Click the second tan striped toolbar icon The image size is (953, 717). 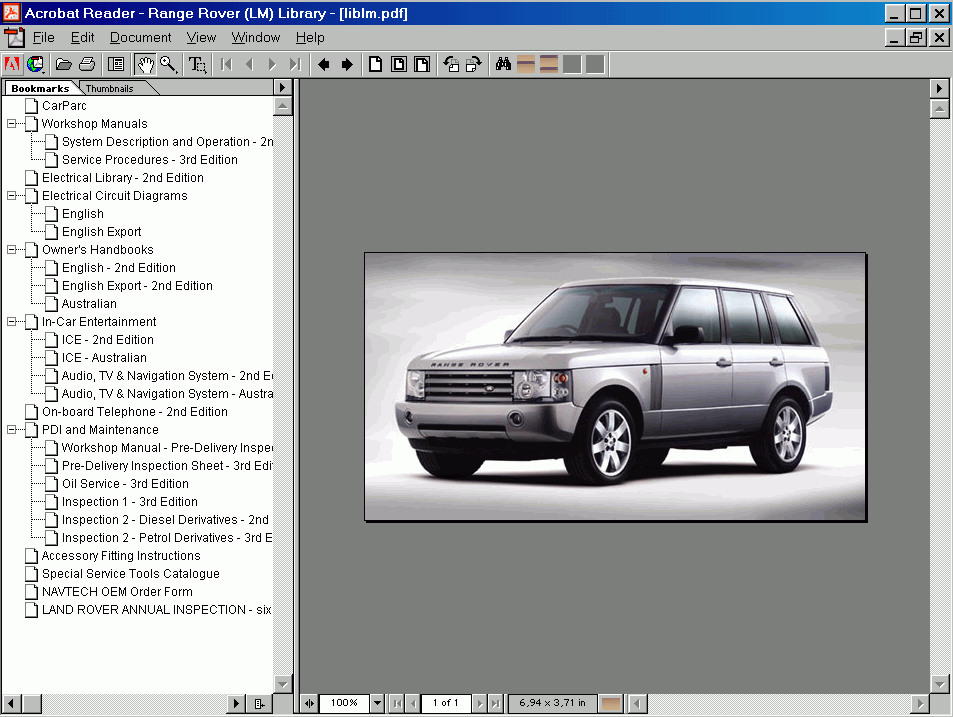pos(549,64)
